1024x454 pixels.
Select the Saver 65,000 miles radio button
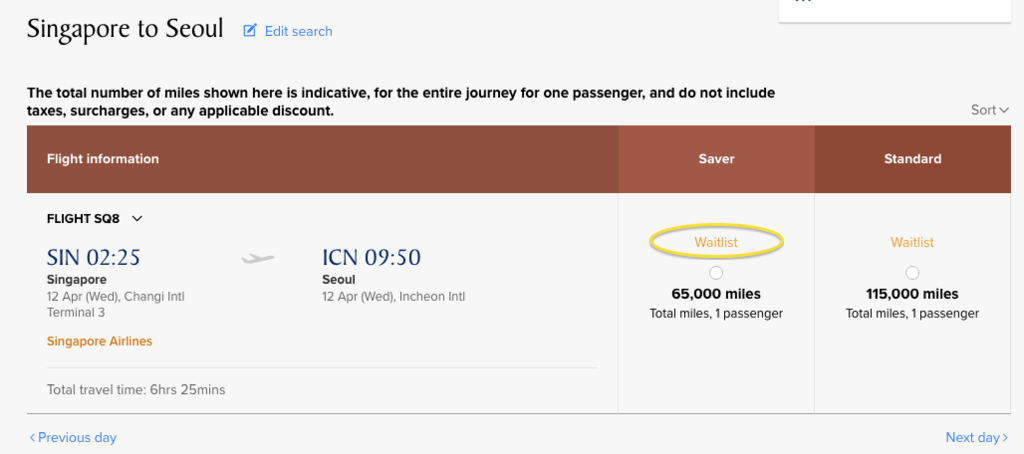pyautogui.click(x=716, y=273)
